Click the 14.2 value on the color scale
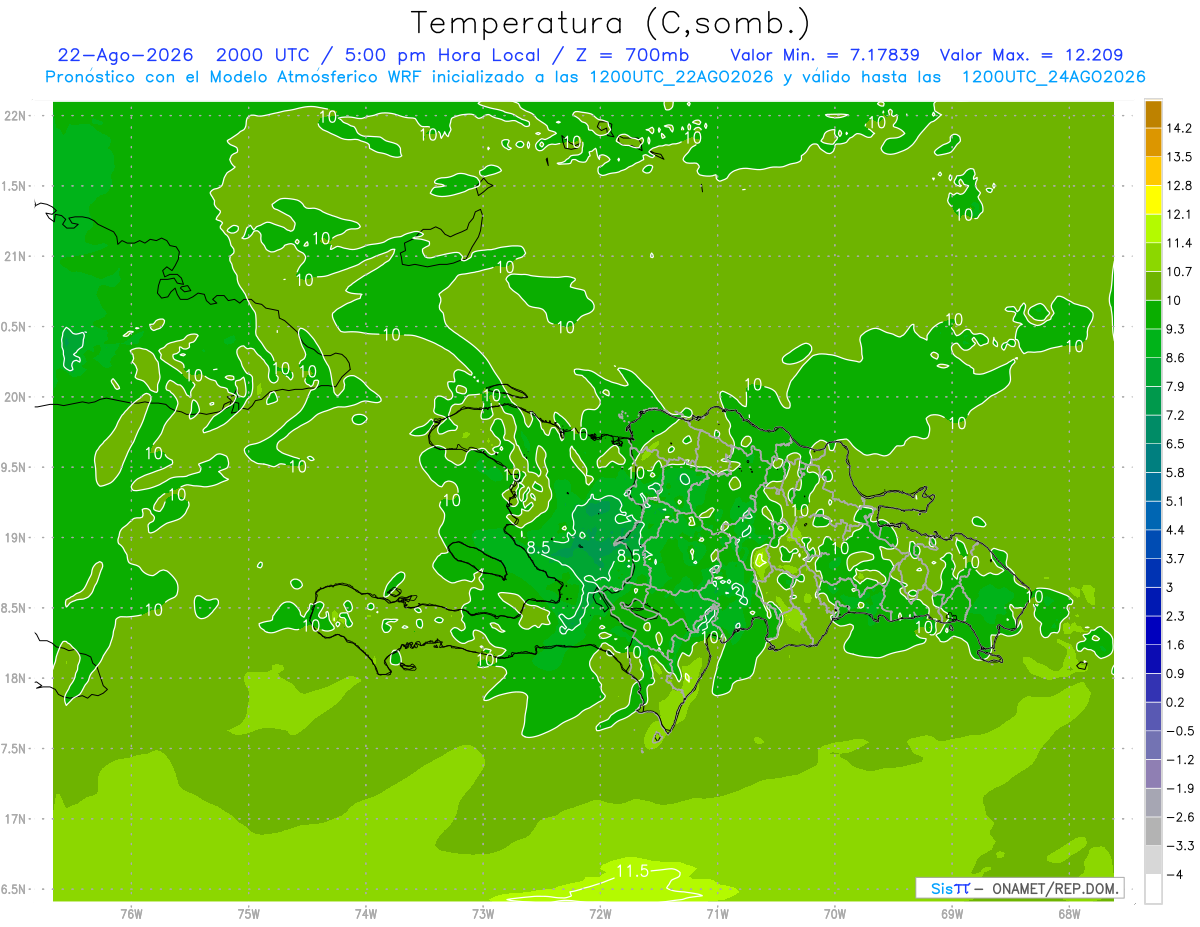The height and width of the screenshot is (927, 1200). [x=1180, y=129]
